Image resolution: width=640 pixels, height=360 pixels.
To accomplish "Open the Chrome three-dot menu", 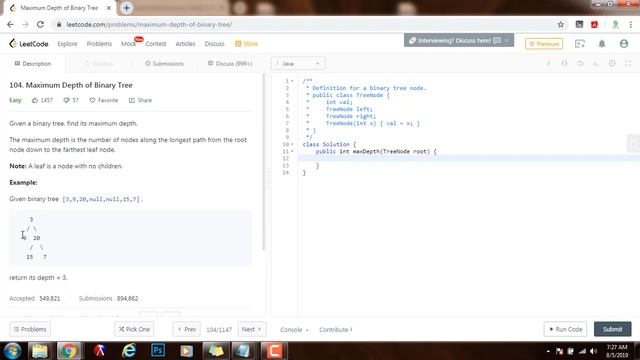I will pyautogui.click(x=631, y=24).
